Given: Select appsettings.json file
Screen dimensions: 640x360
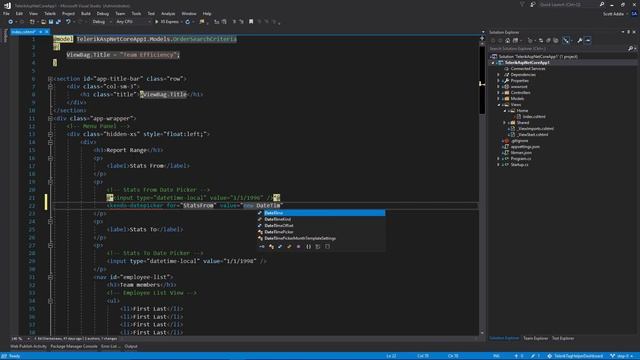Looking at the screenshot, I should pyautogui.click(x=525, y=147).
